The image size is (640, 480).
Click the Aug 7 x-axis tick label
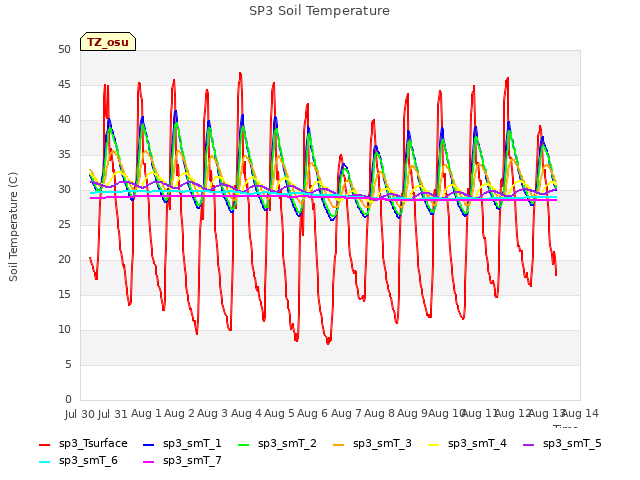(x=346, y=413)
